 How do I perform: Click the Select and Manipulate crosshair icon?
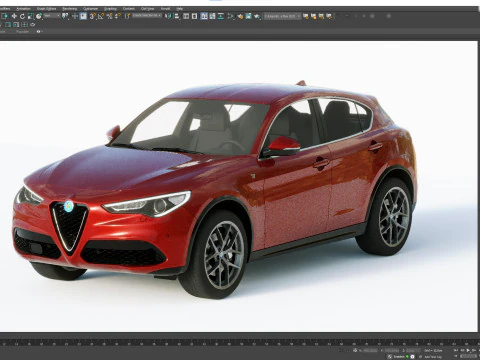(75, 16)
